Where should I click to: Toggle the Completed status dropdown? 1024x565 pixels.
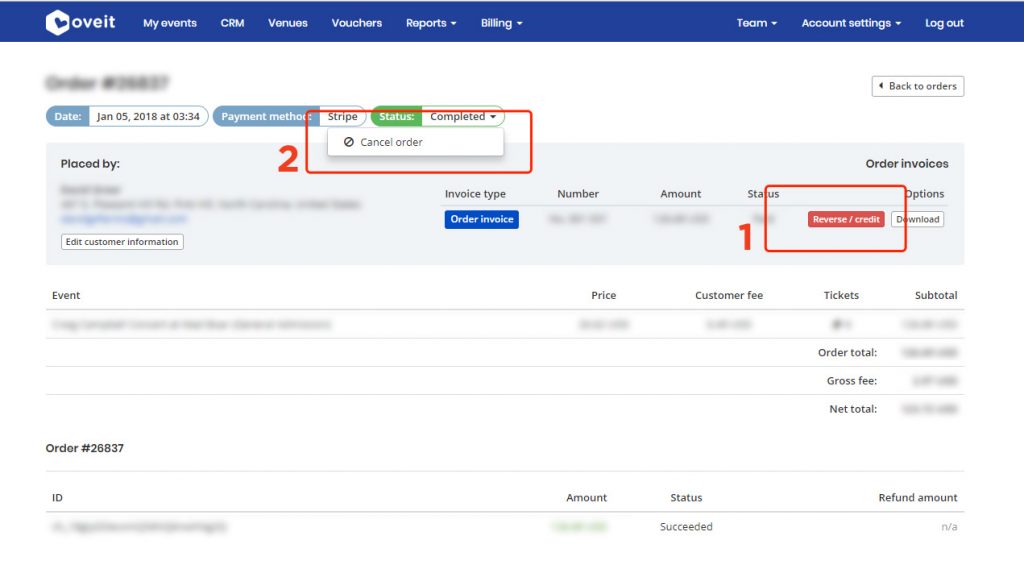(x=463, y=117)
